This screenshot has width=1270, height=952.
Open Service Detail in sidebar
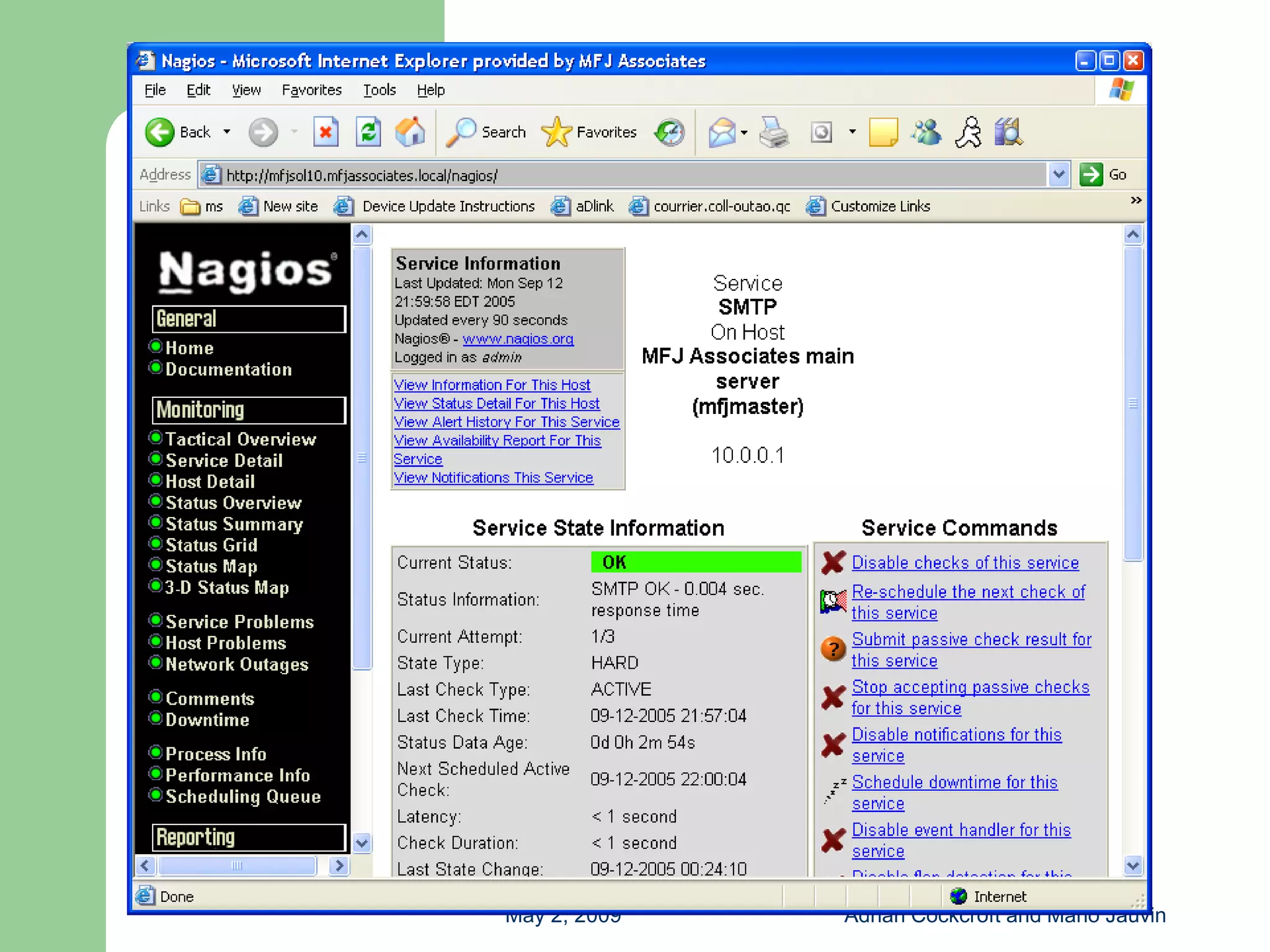pos(224,461)
